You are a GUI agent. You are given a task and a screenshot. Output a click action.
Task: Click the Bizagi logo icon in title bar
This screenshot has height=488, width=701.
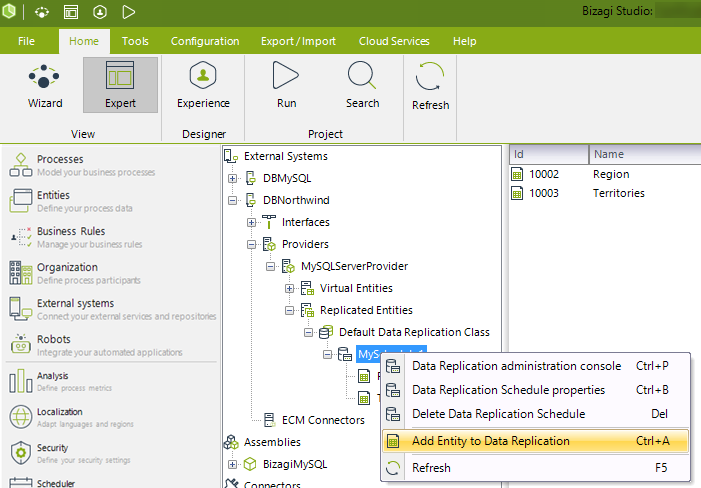(8, 12)
